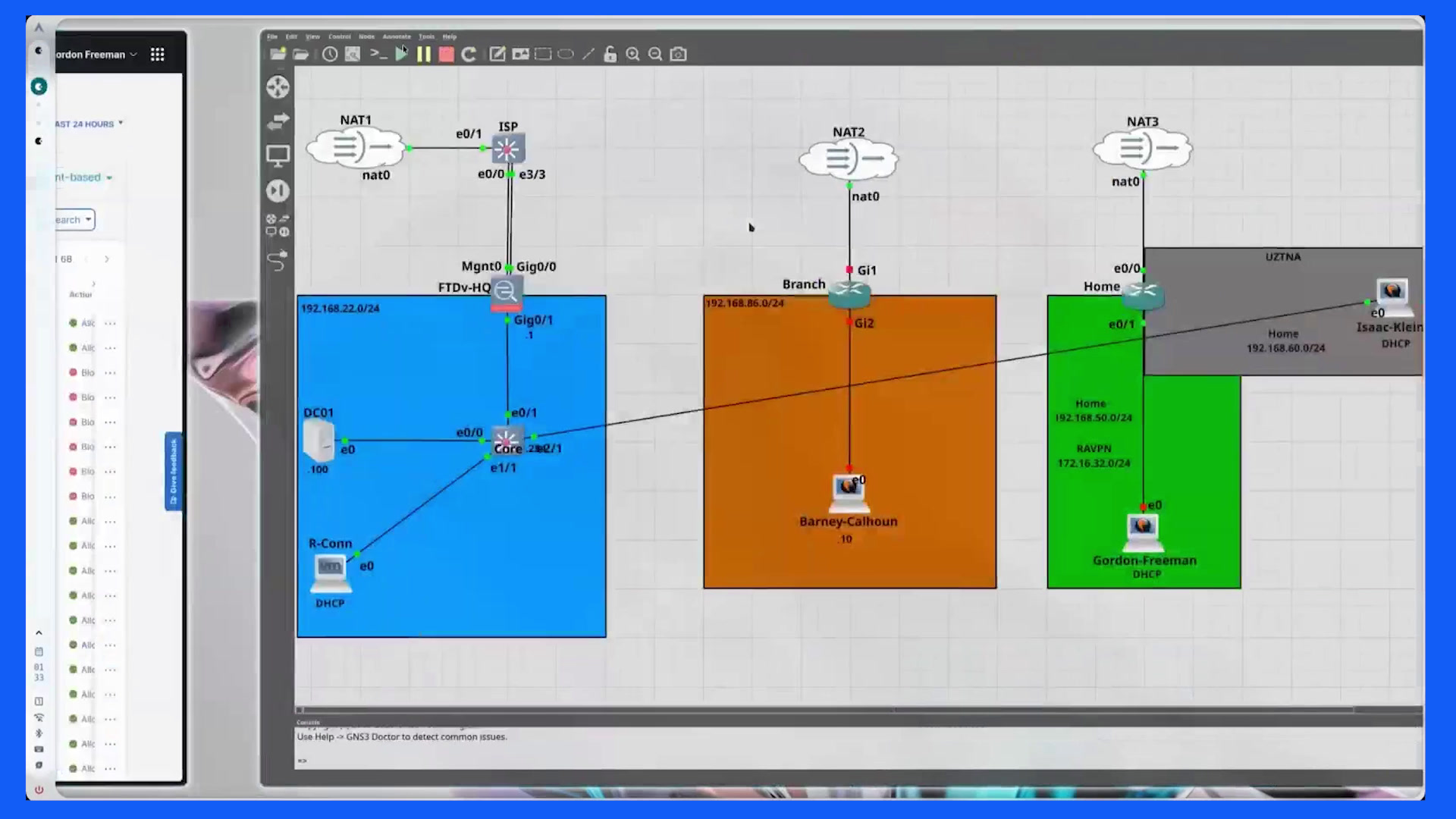1456x819 pixels.
Task: Open the Tools menu
Action: (427, 36)
